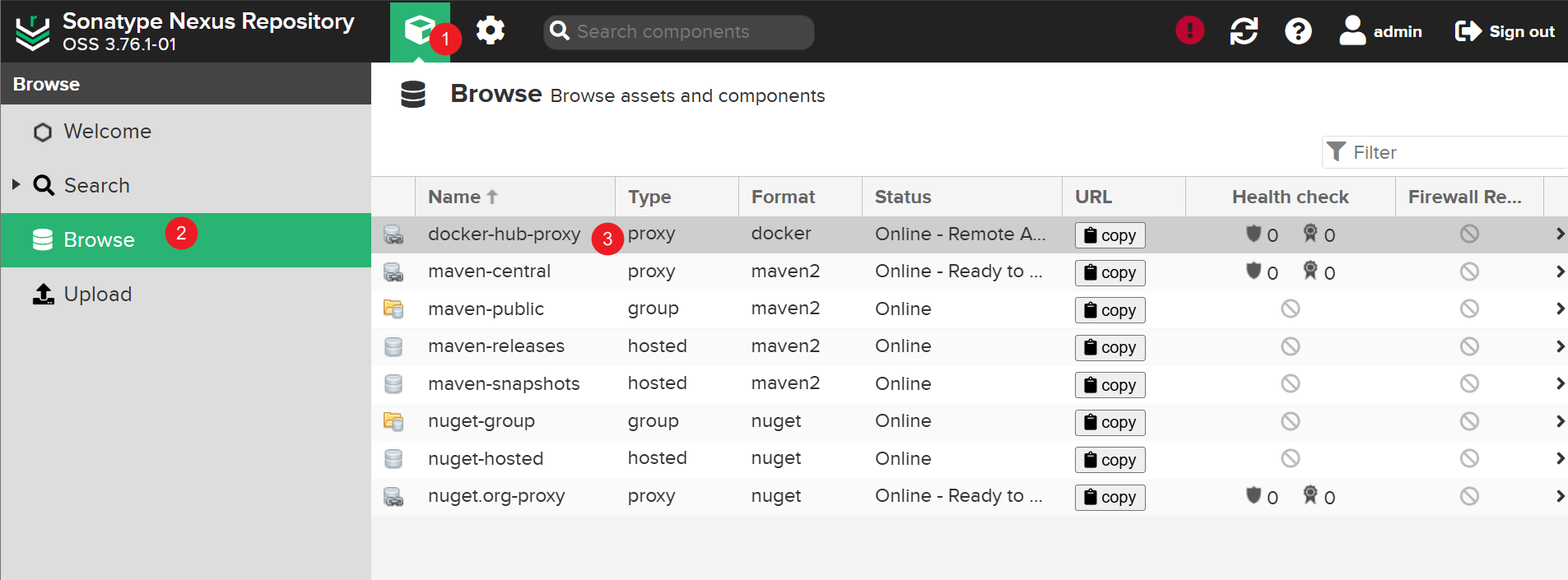Click Sign out
Image resolution: width=1568 pixels, height=580 pixels.
pos(1505,31)
